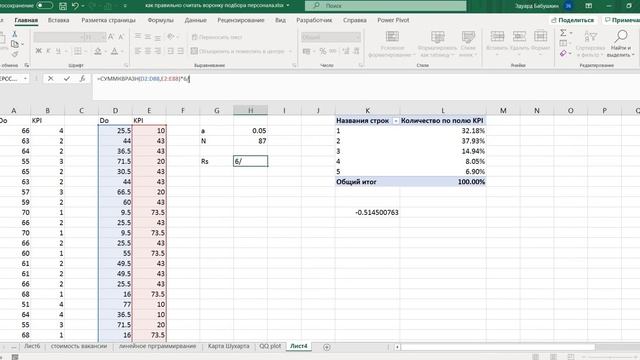Screen dimensions: 640x360
Task: Click the Cut scissors icon
Action: coord(15,34)
